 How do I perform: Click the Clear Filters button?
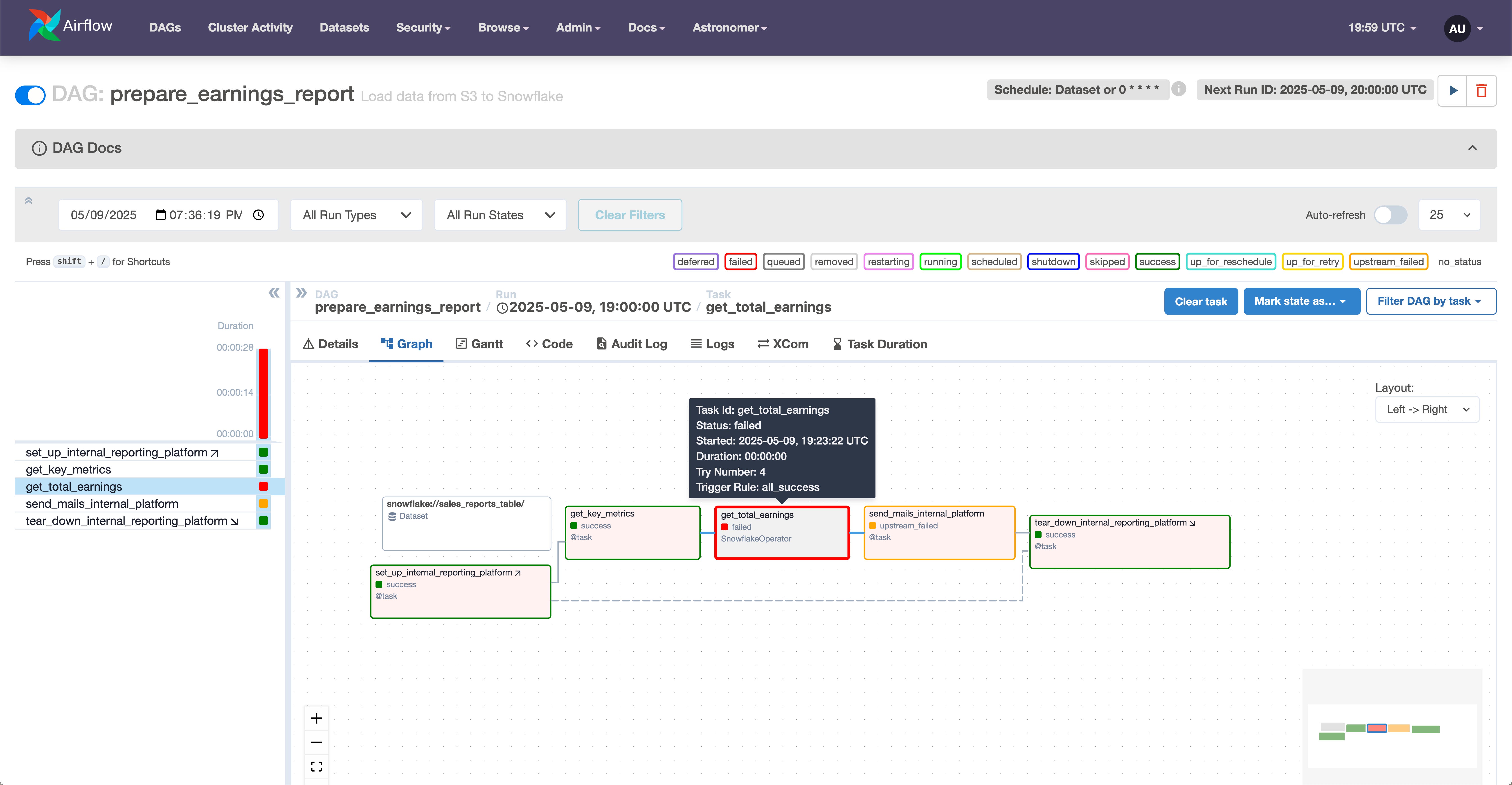(x=630, y=215)
